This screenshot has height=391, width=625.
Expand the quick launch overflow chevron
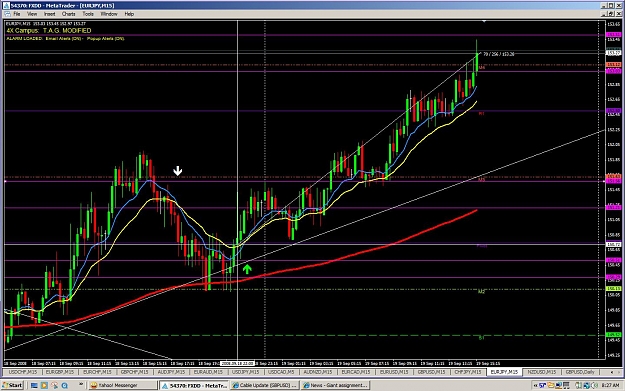click(x=81, y=385)
